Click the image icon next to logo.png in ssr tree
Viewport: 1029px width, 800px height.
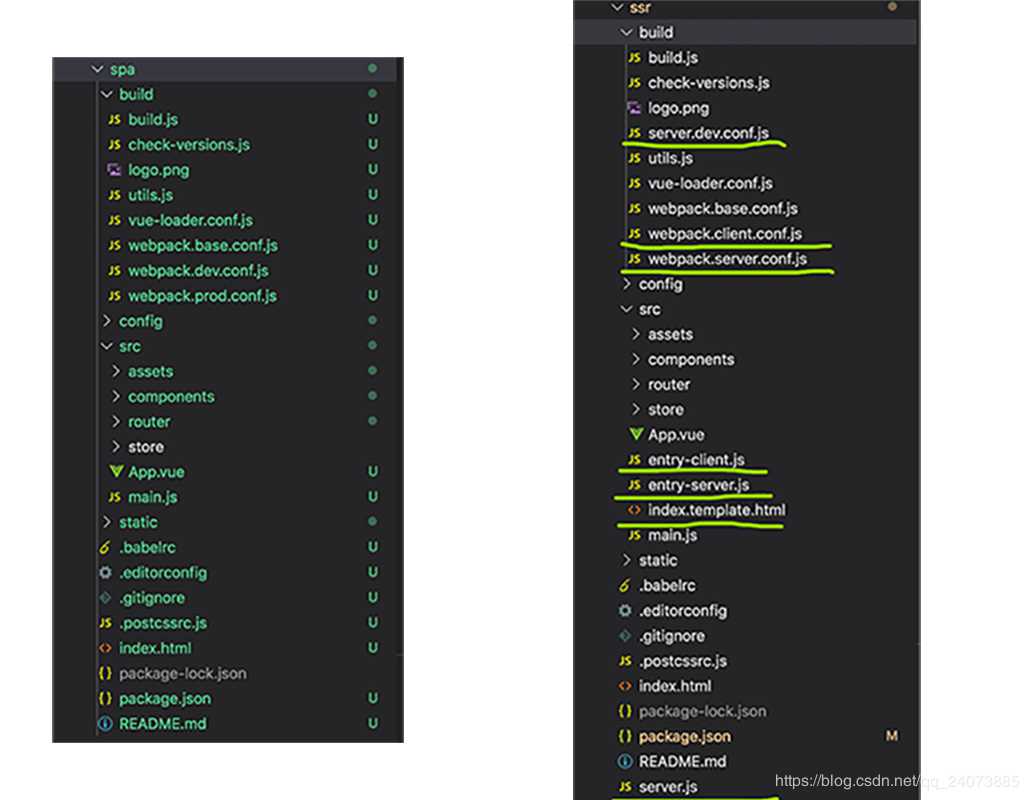click(x=633, y=108)
